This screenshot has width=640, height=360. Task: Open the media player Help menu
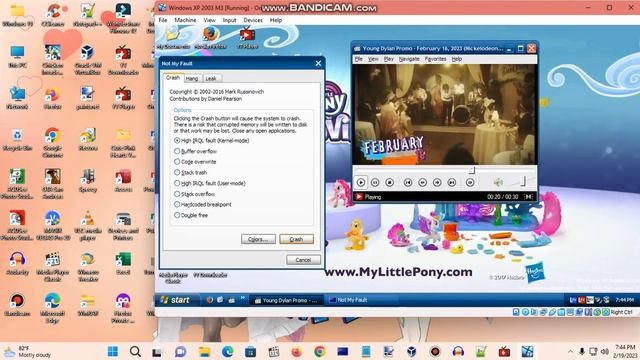[457, 59]
